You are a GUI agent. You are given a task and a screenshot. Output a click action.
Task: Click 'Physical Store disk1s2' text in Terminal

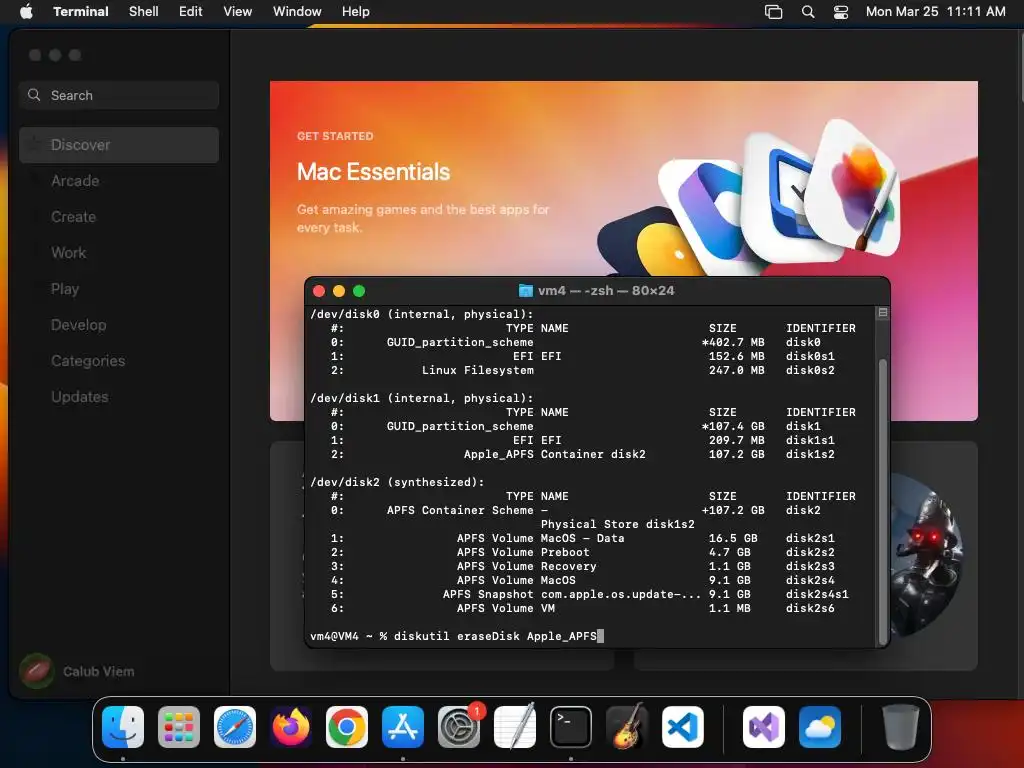[618, 524]
